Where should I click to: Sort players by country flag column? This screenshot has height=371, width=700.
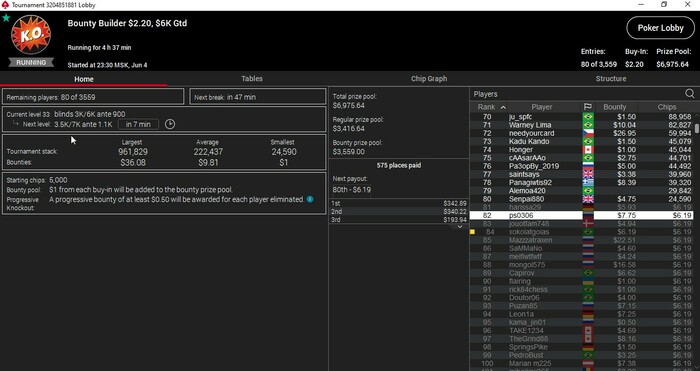[588, 107]
